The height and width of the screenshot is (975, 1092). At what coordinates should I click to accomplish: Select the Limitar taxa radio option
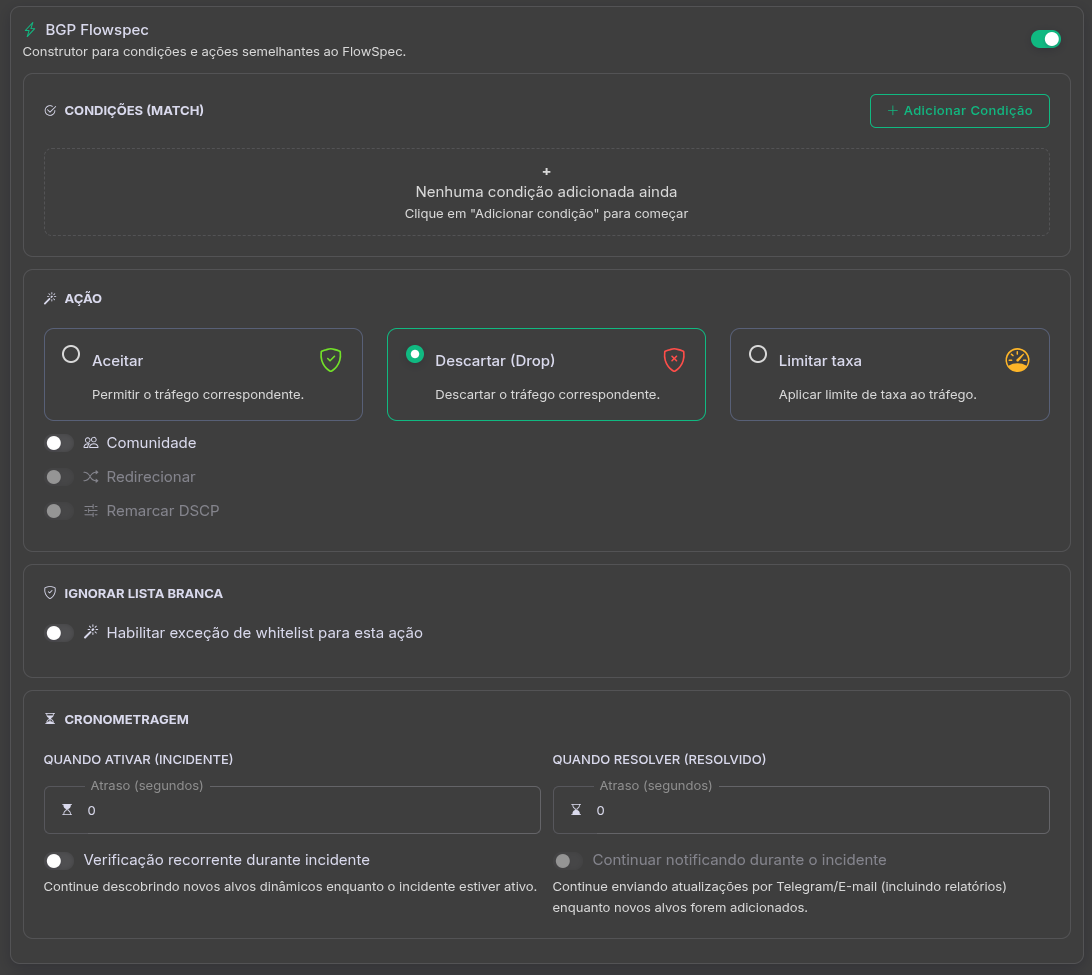[x=758, y=354]
